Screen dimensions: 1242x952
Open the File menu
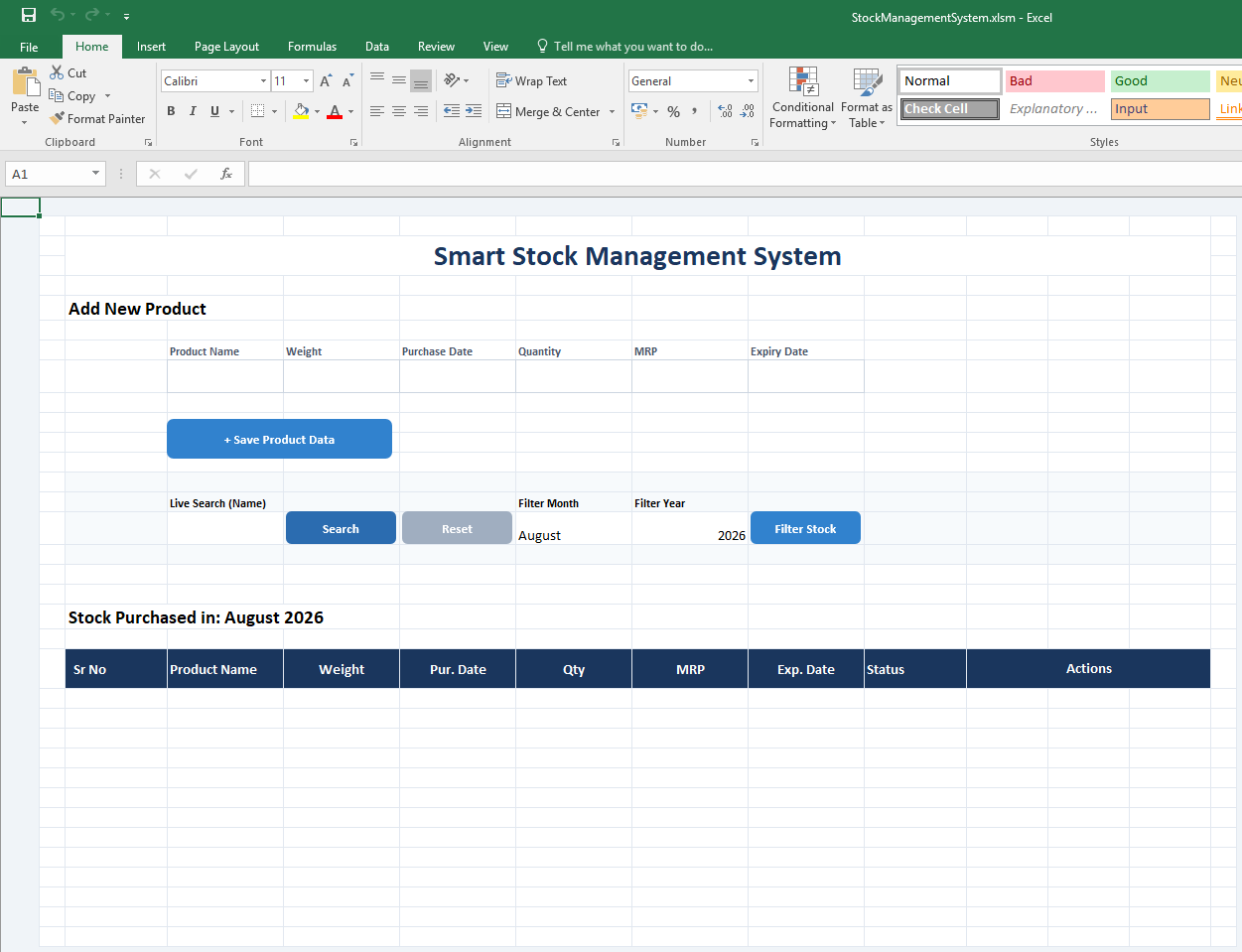pyautogui.click(x=29, y=47)
